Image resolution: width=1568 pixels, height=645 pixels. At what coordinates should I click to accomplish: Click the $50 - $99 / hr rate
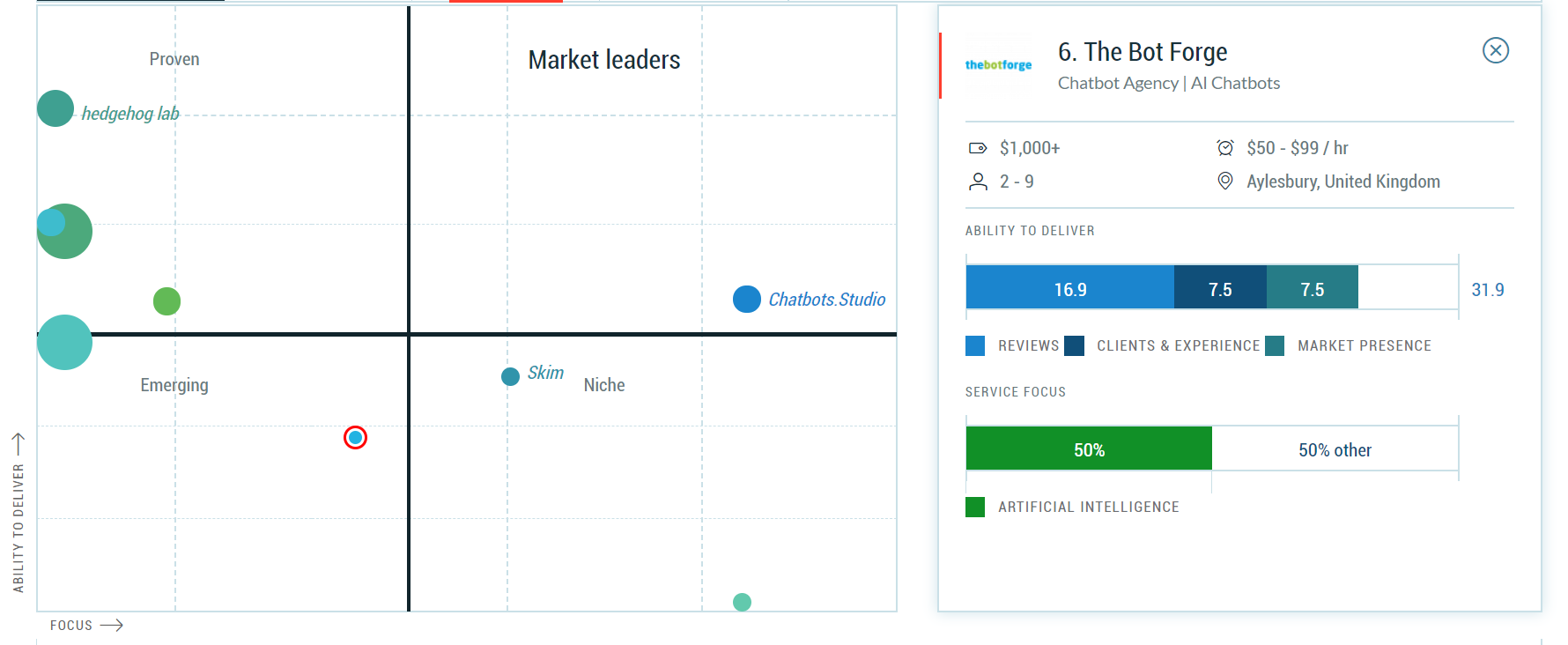pos(1298,148)
